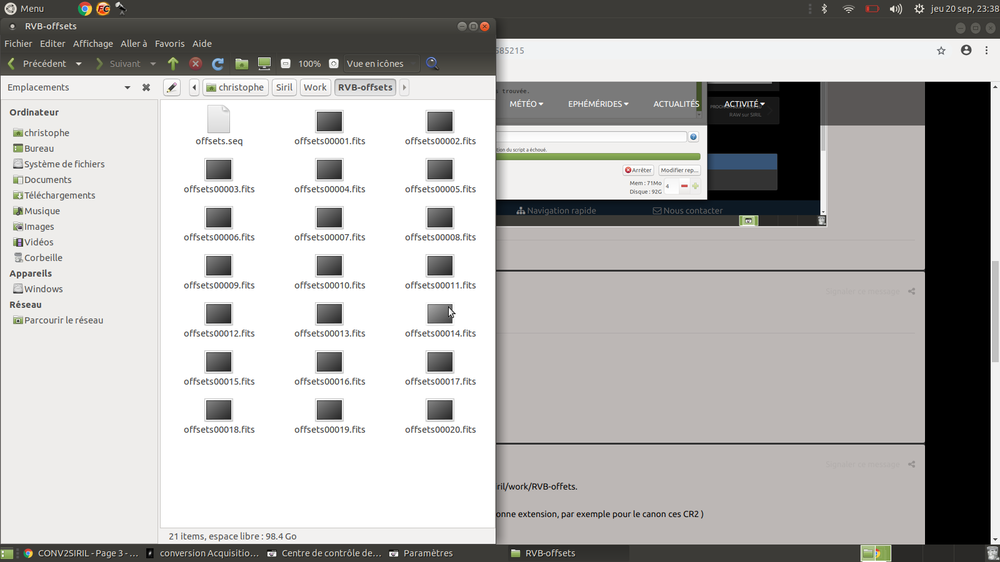Go to christophe in the path bar

(235, 87)
